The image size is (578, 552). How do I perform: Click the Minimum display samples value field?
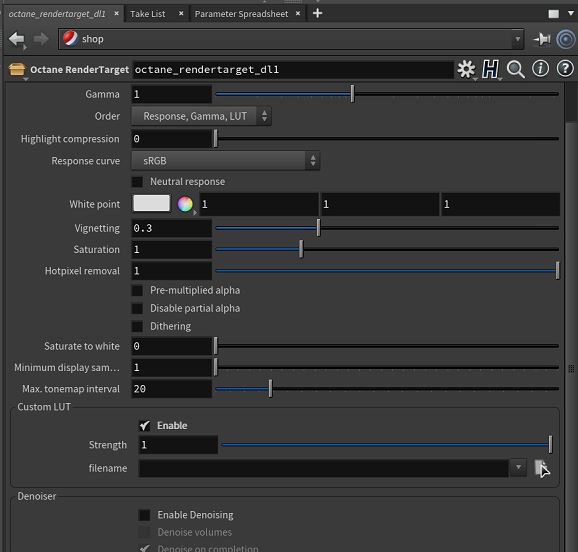click(x=172, y=367)
